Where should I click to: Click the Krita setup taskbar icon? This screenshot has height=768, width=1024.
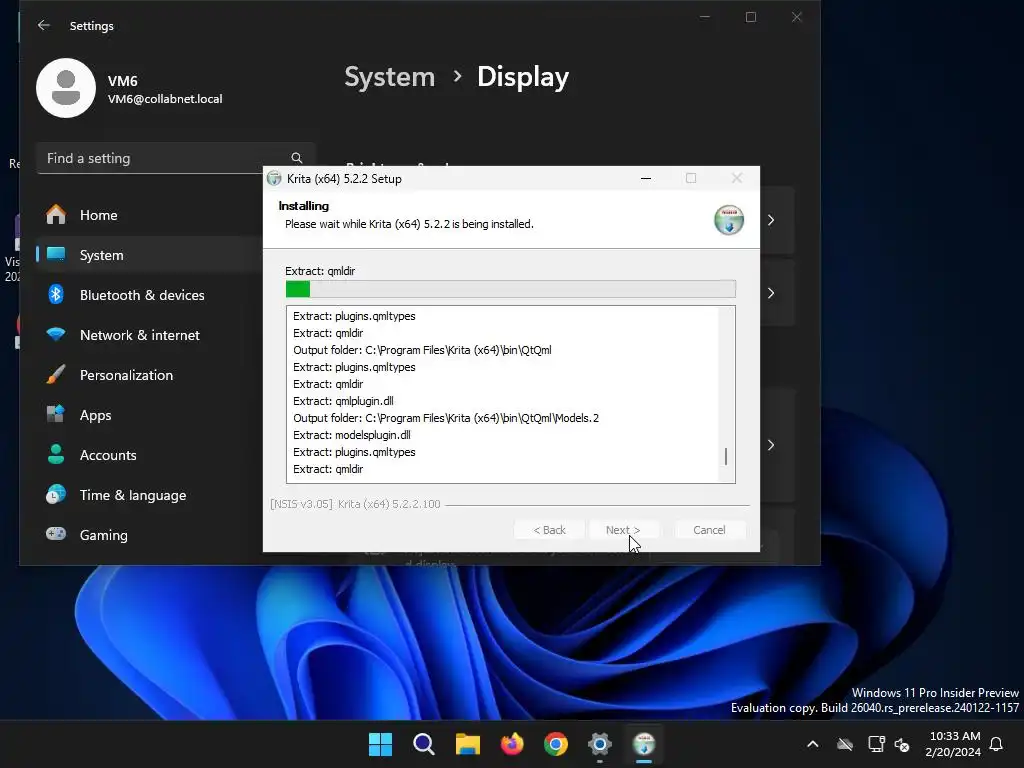click(644, 744)
